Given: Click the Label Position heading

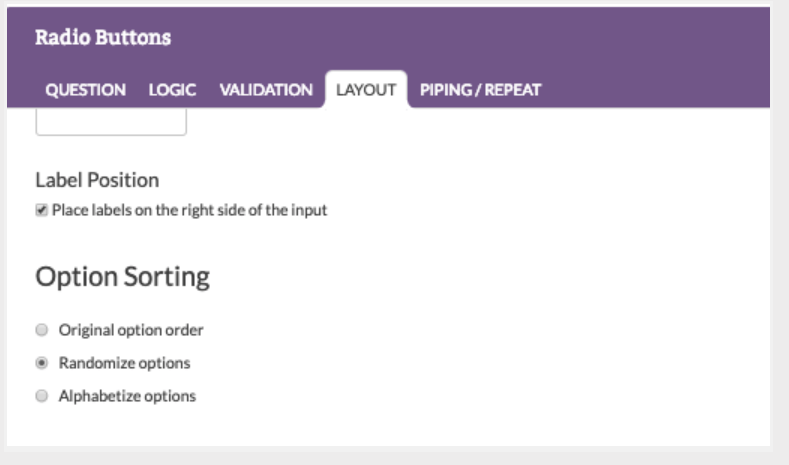Looking at the screenshot, I should coord(97,180).
